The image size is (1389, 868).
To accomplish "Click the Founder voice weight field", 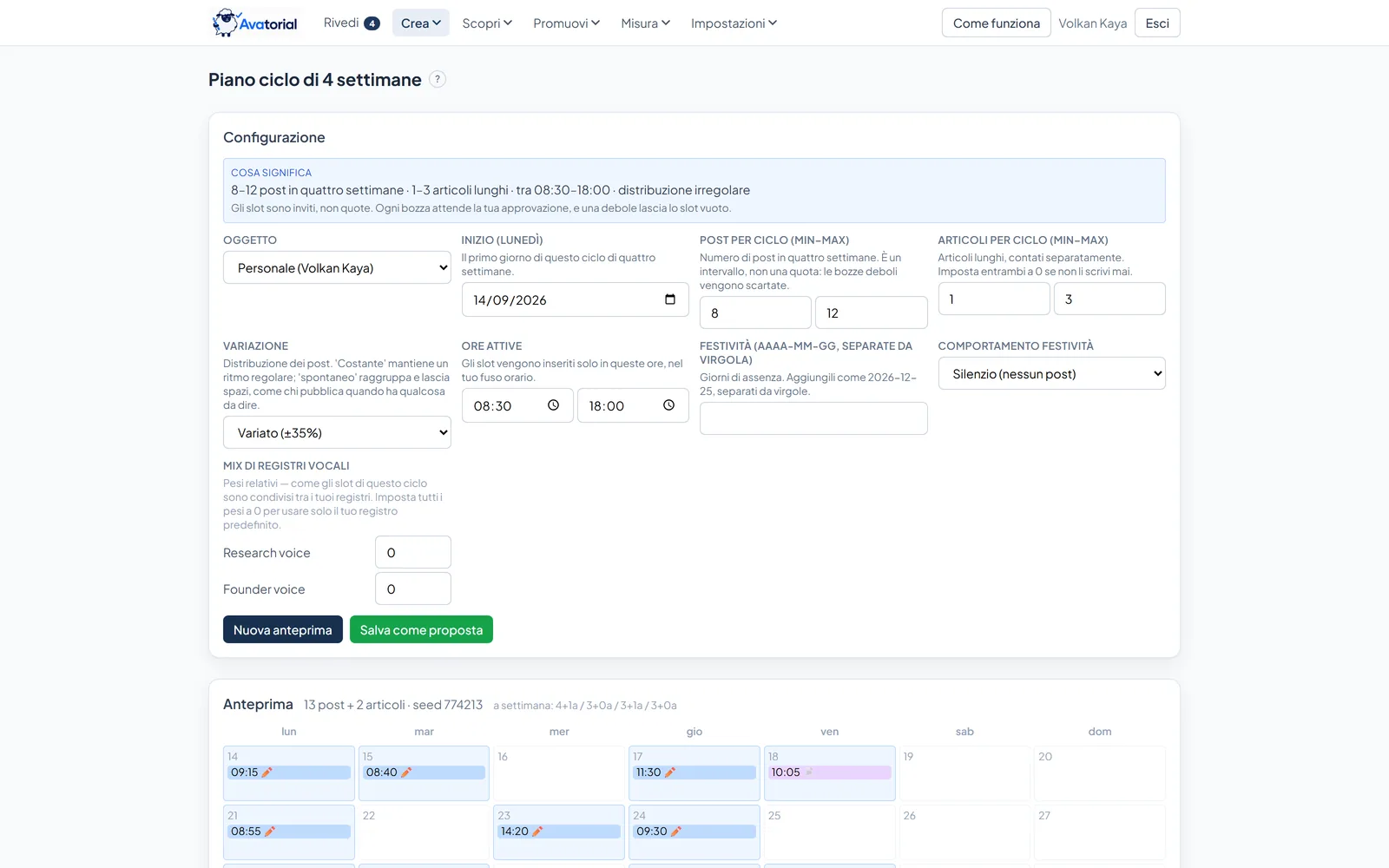I will [413, 589].
